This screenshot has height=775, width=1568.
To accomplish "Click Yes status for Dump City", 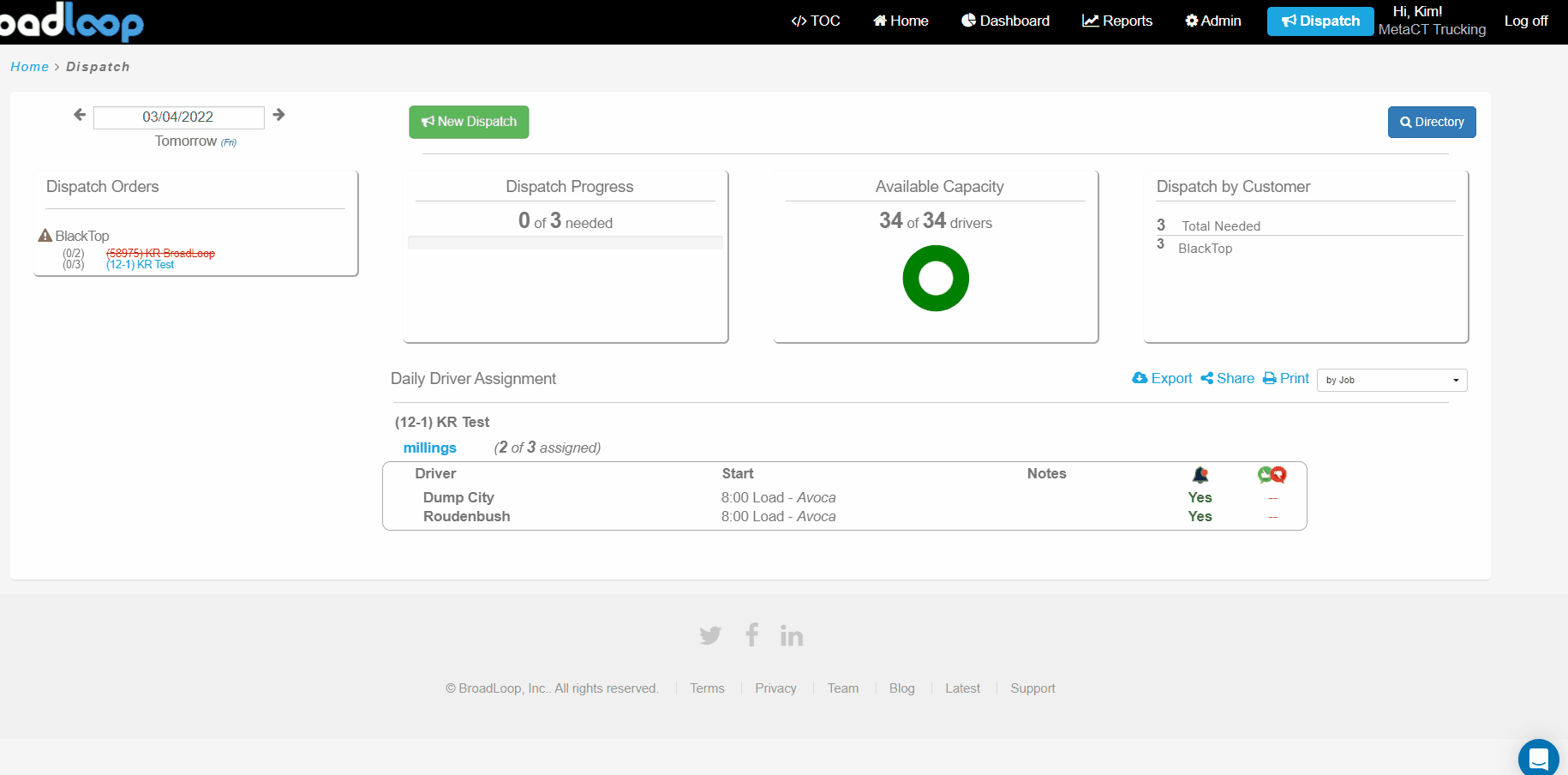I will (x=1200, y=497).
